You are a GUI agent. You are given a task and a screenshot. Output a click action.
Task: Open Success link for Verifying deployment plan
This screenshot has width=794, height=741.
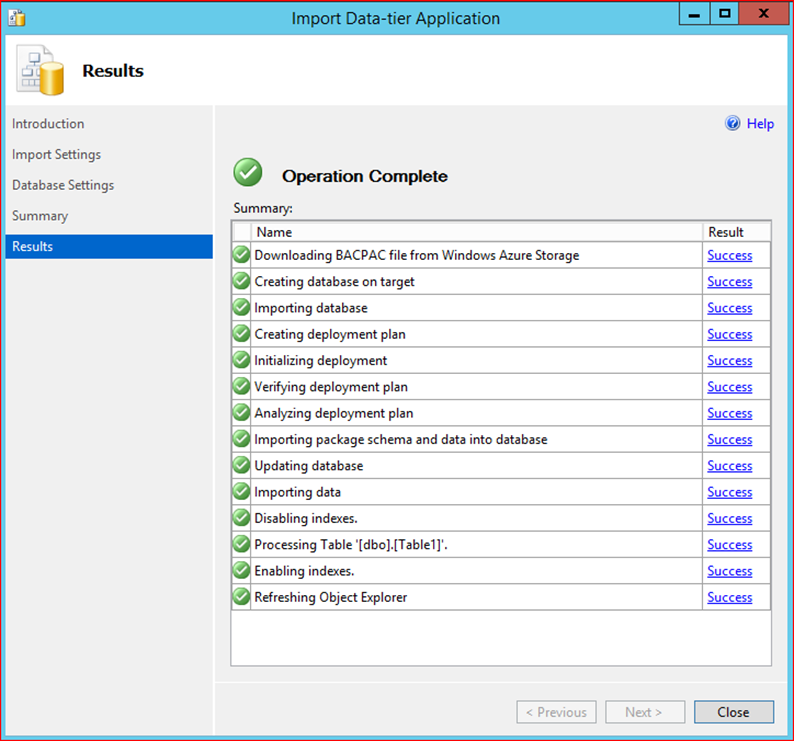[x=730, y=387]
